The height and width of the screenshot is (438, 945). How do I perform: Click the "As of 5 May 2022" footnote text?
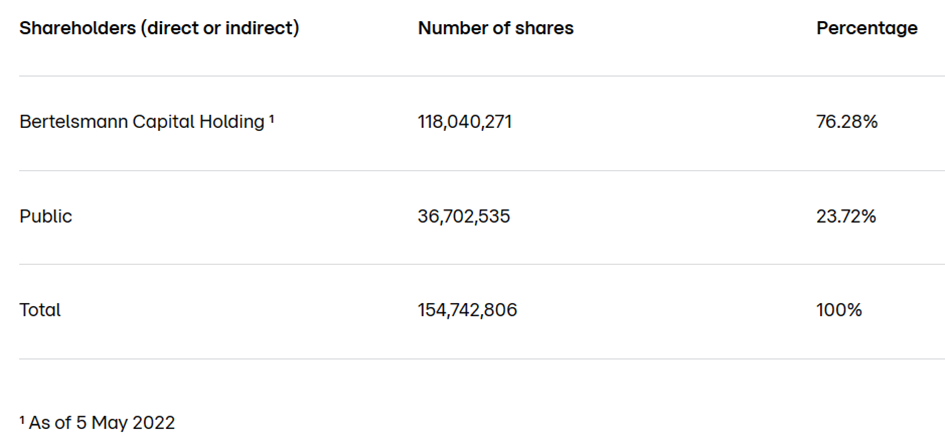(x=102, y=423)
